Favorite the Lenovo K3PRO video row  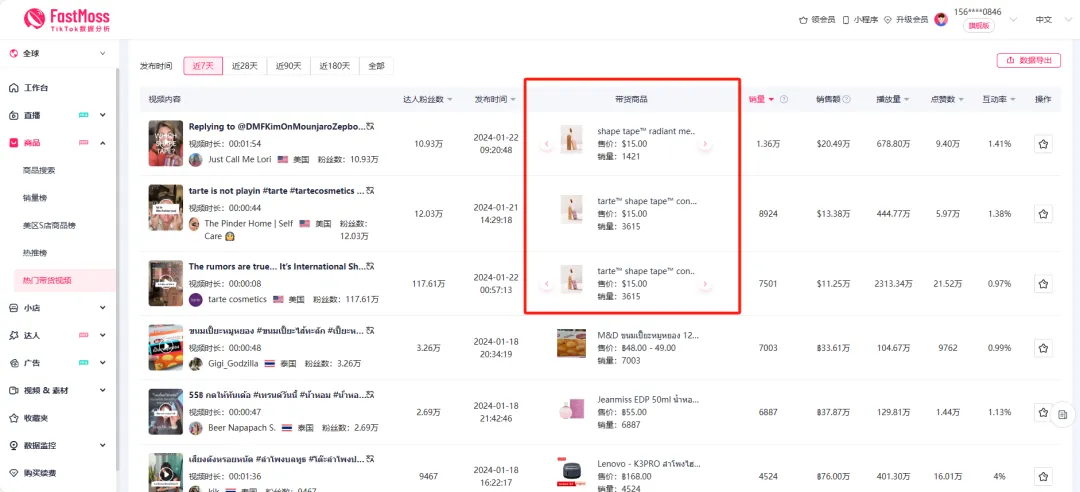[x=1043, y=476]
